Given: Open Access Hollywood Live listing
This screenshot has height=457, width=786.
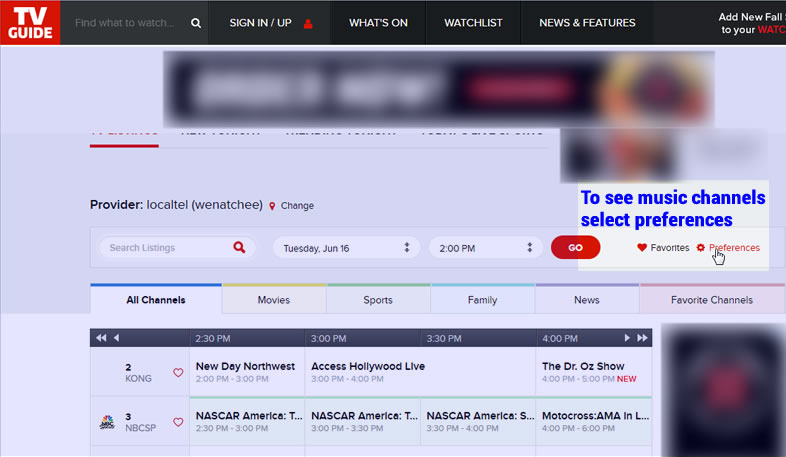Looking at the screenshot, I should pyautogui.click(x=420, y=372).
